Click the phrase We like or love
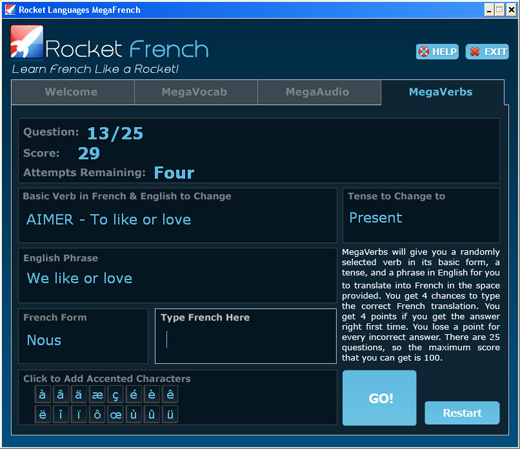The width and height of the screenshot is (520, 449). click(80, 278)
